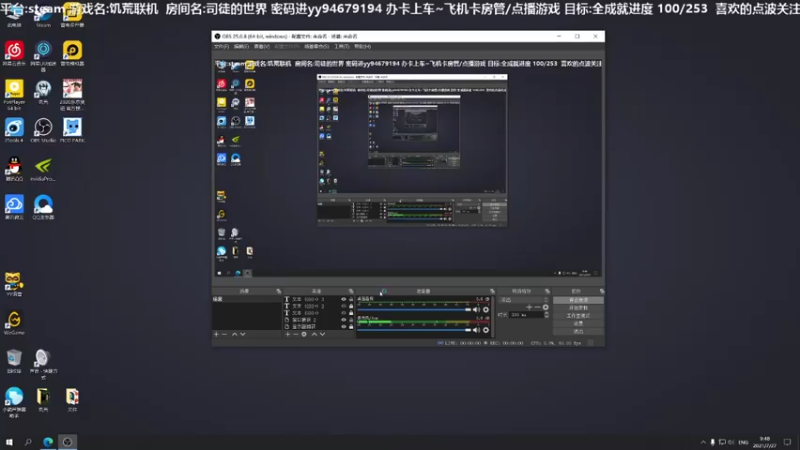Move selected source up with arrow

(x=314, y=334)
